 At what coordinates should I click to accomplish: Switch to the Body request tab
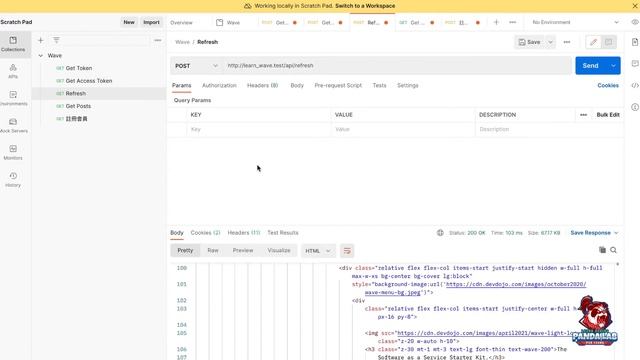(297, 85)
